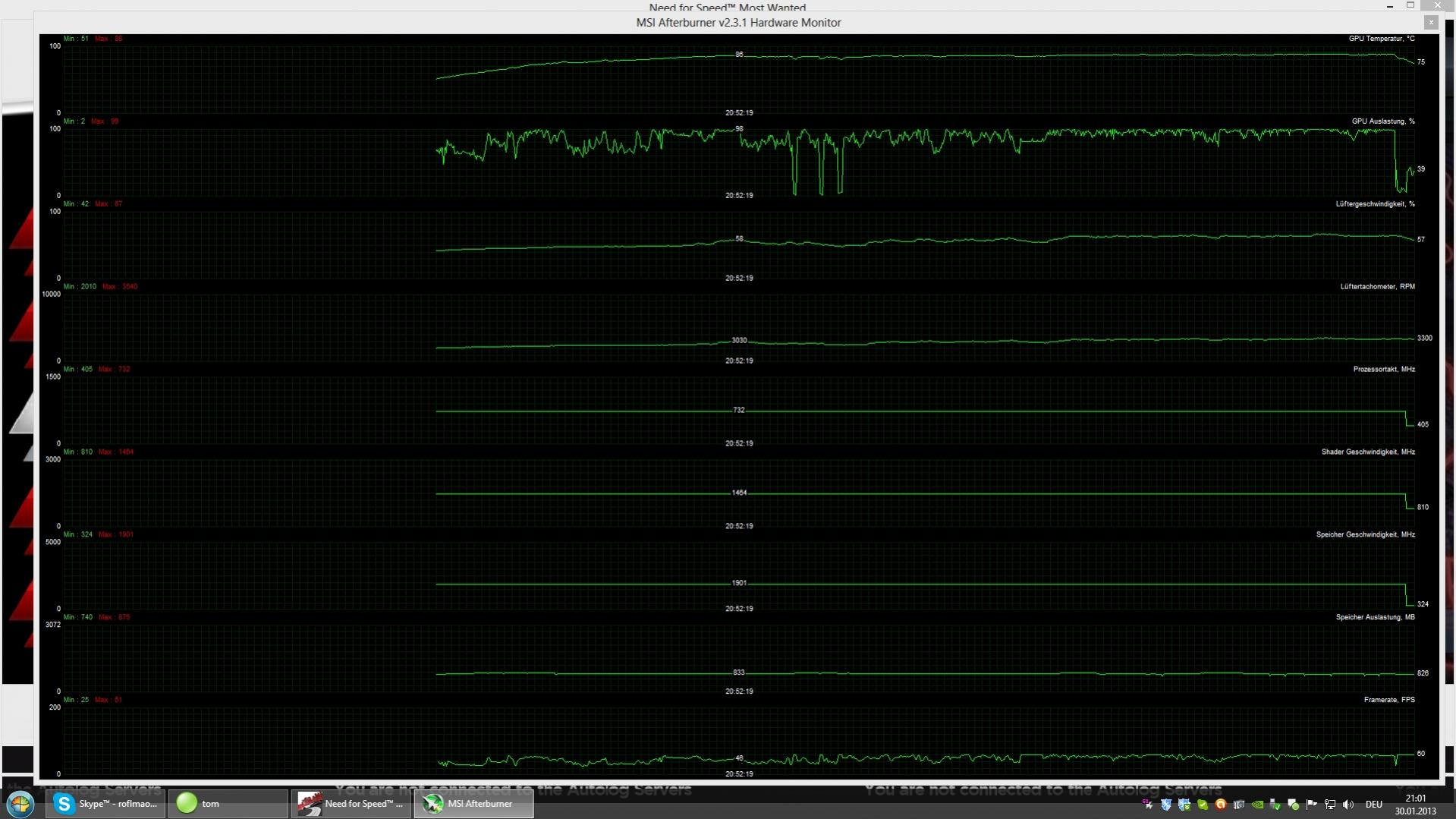Open the volume speaker tray icon
The width and height of the screenshot is (1456, 819).
[x=1348, y=805]
